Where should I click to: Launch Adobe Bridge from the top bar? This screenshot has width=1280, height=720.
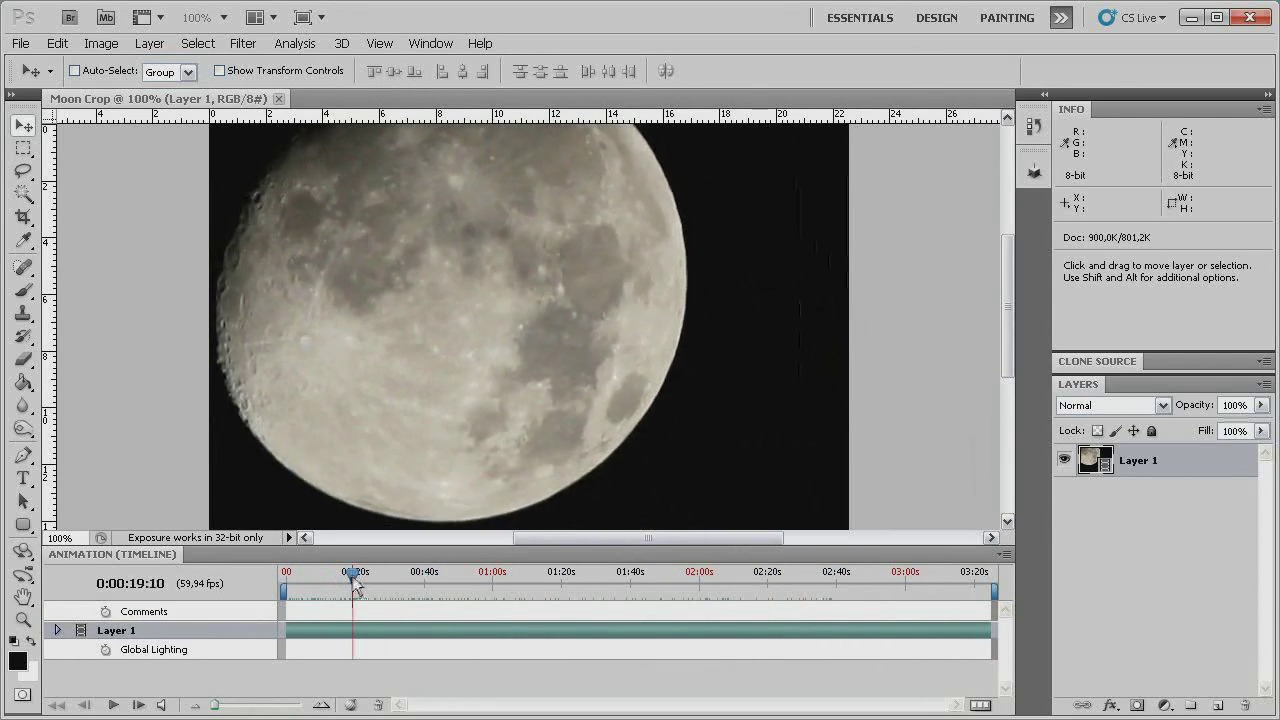pyautogui.click(x=69, y=17)
